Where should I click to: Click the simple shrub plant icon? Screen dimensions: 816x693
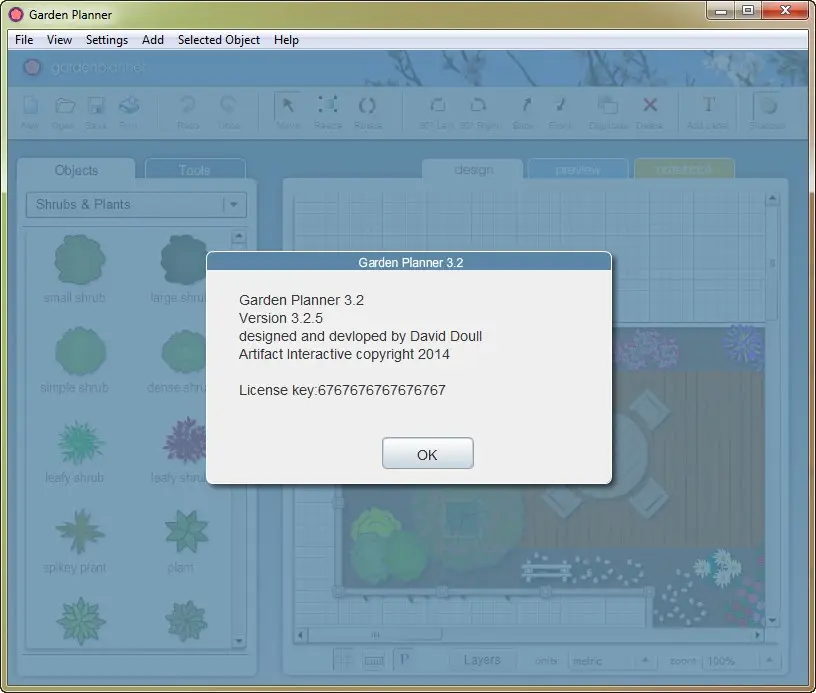coord(80,351)
